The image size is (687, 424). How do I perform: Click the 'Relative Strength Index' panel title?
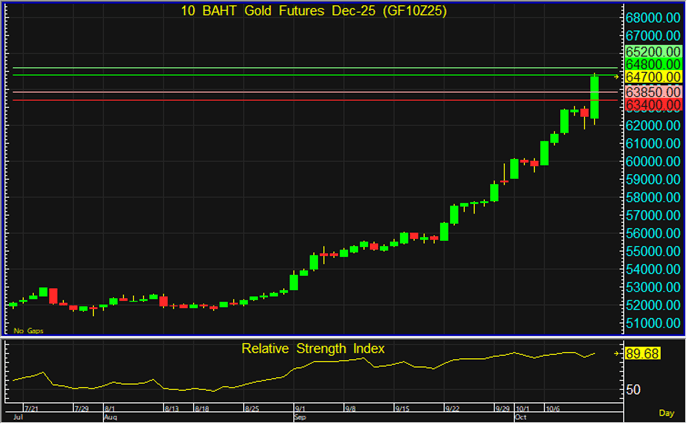pos(313,348)
